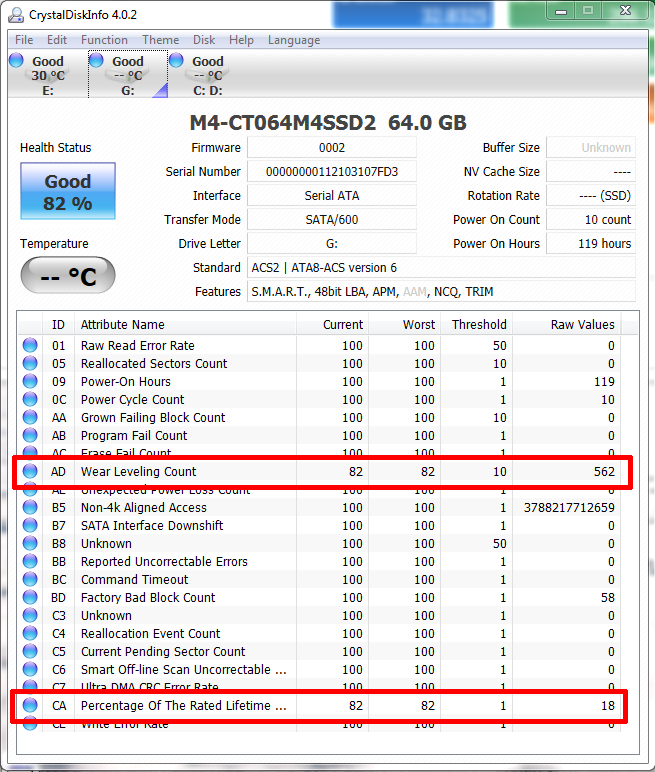The width and height of the screenshot is (655, 772).
Task: Click status orb of Program Fail Count
Action: [x=30, y=435]
